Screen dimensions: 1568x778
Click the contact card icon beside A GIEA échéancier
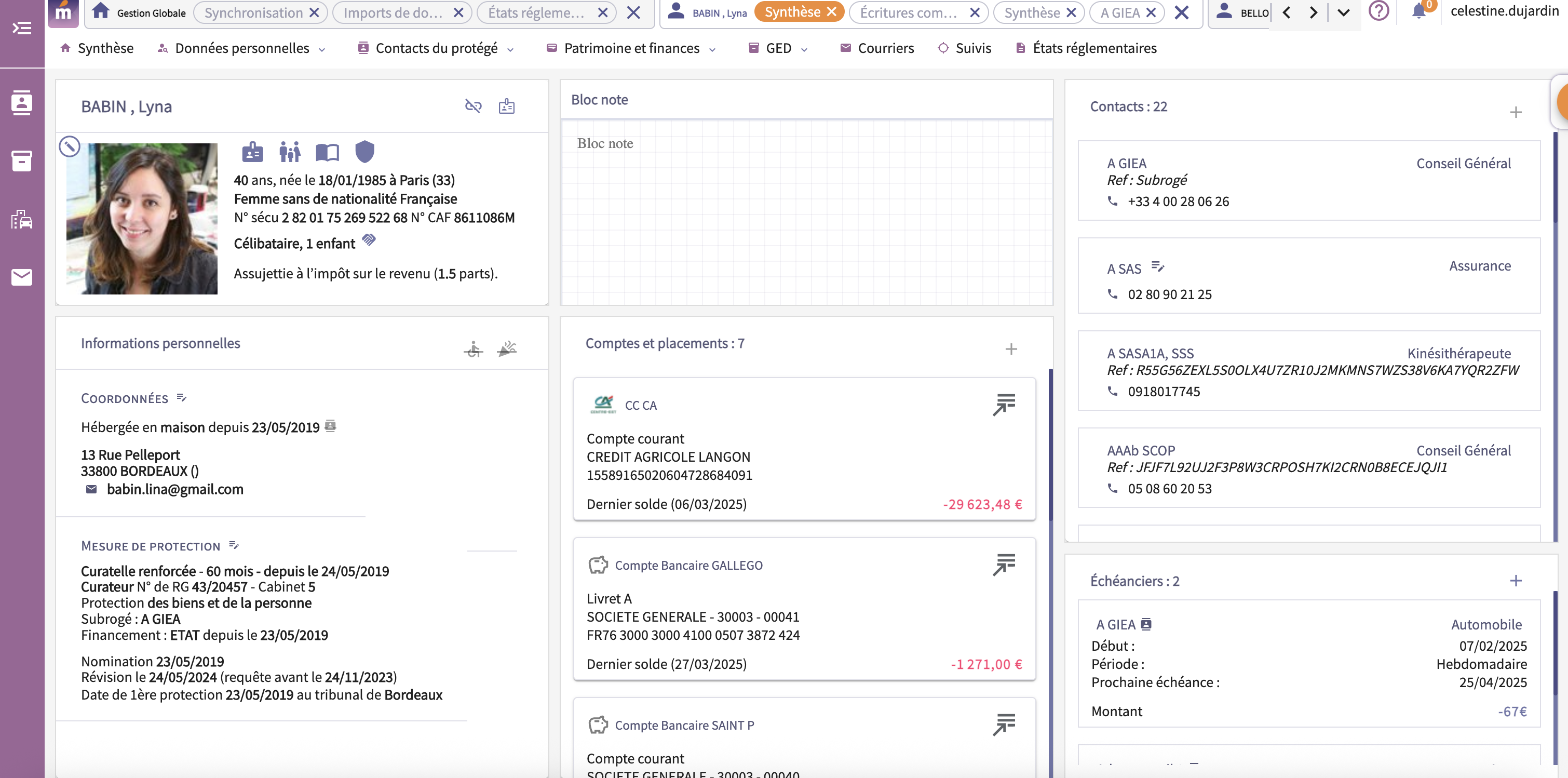click(x=1146, y=624)
